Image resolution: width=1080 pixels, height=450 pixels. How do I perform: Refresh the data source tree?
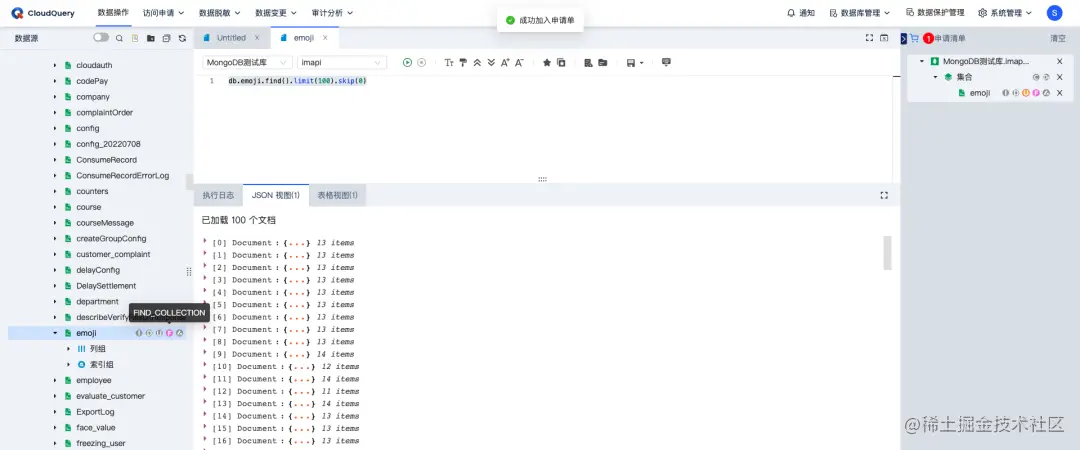[182, 39]
